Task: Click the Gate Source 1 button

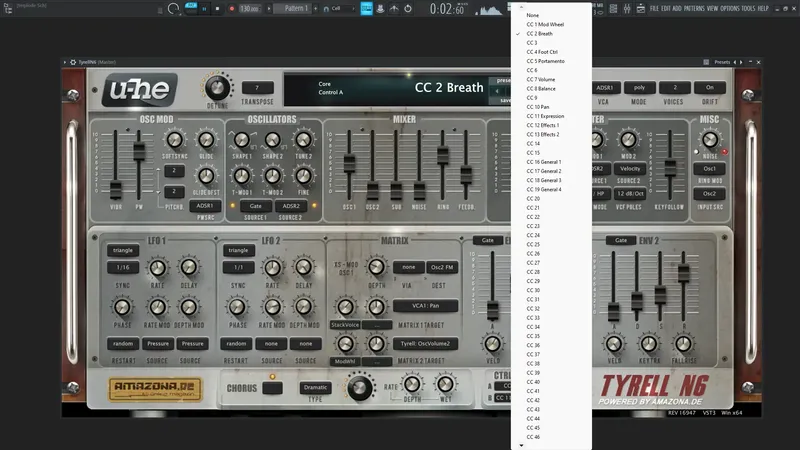Action: (255, 205)
